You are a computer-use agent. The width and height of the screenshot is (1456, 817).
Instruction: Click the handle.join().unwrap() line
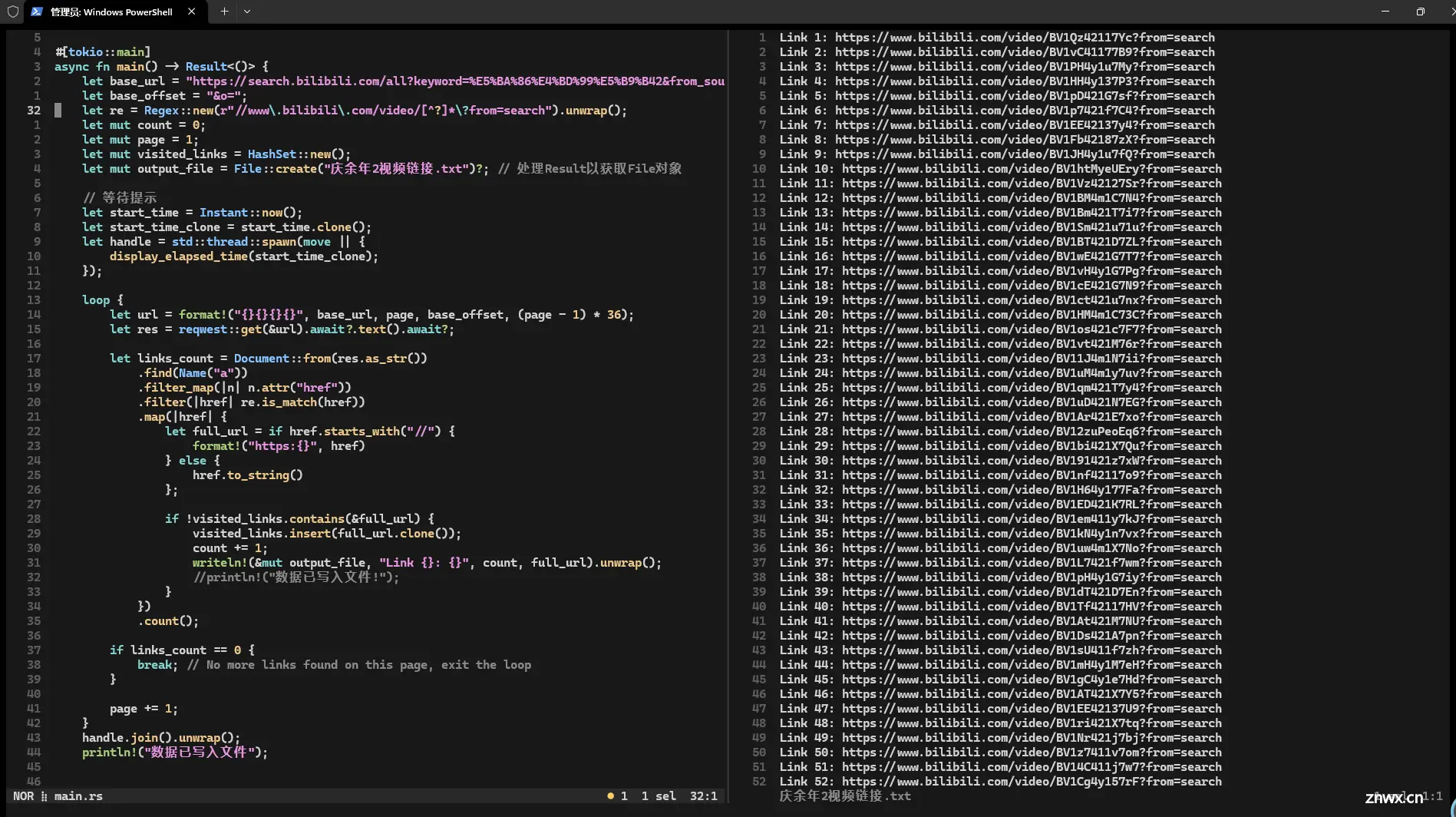tap(161, 737)
